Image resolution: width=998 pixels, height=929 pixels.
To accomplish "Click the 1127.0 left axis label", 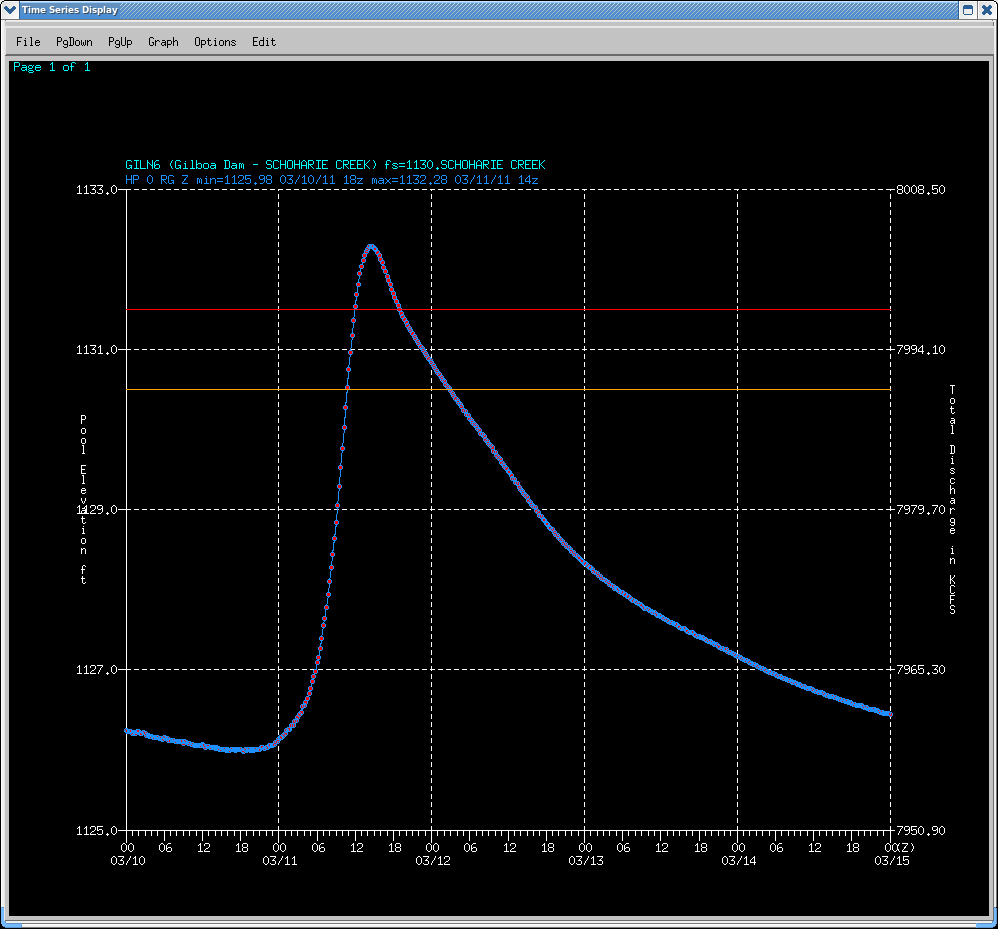I will (97, 669).
